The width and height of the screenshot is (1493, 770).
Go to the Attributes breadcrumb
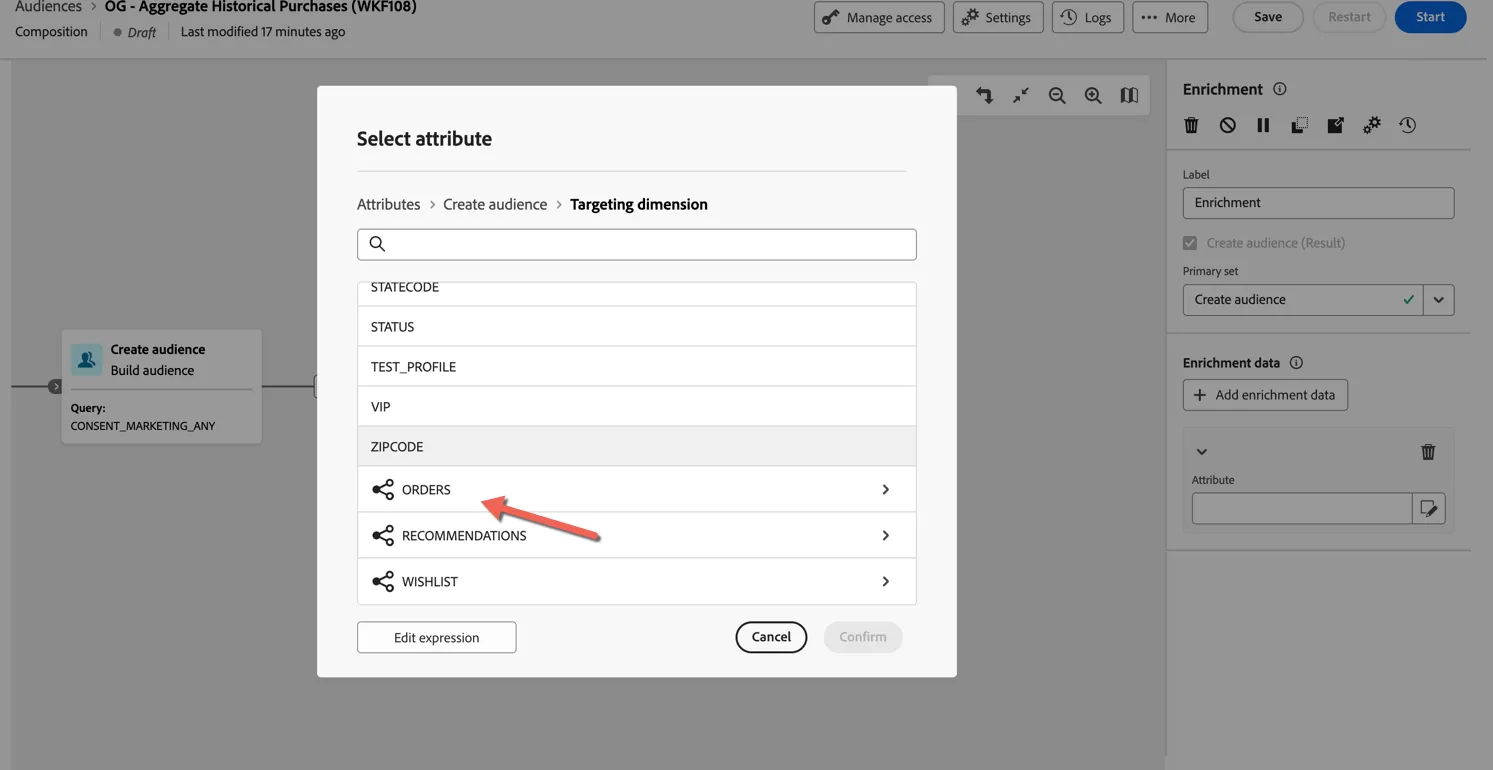click(x=389, y=204)
